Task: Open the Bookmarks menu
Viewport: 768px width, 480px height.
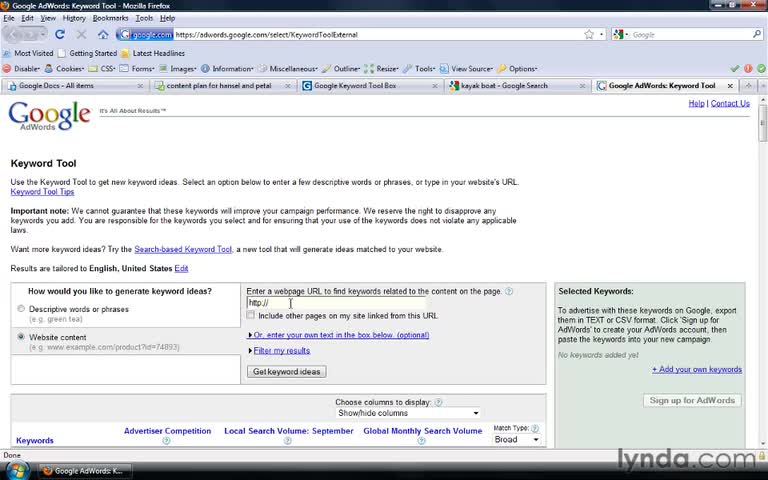Action: pos(110,18)
